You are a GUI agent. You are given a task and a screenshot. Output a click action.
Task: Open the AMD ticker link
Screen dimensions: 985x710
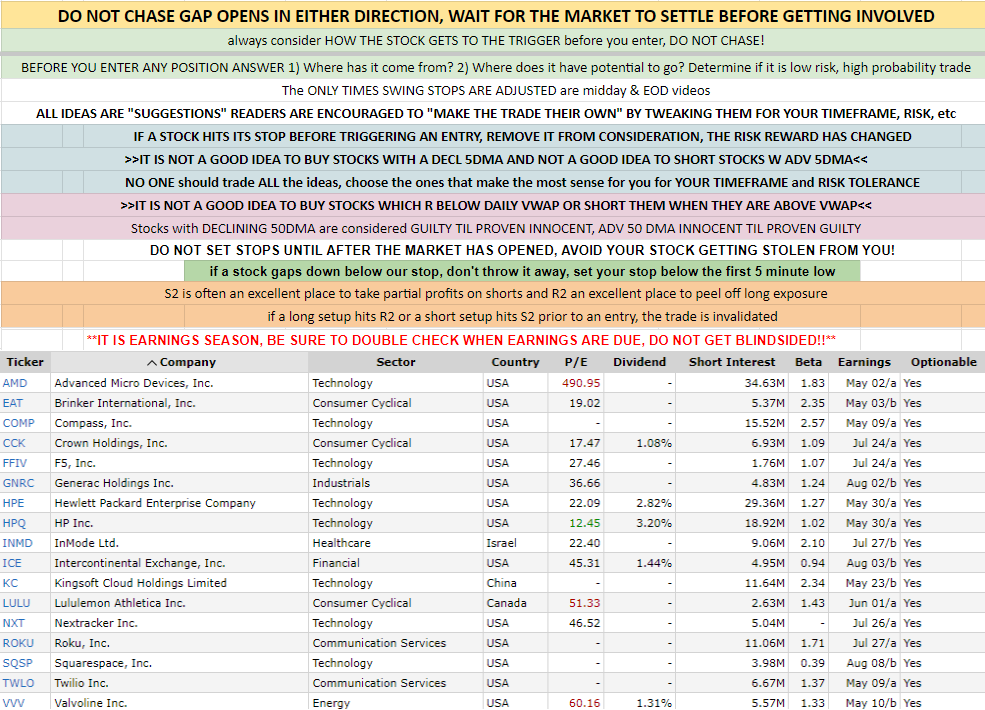point(15,383)
